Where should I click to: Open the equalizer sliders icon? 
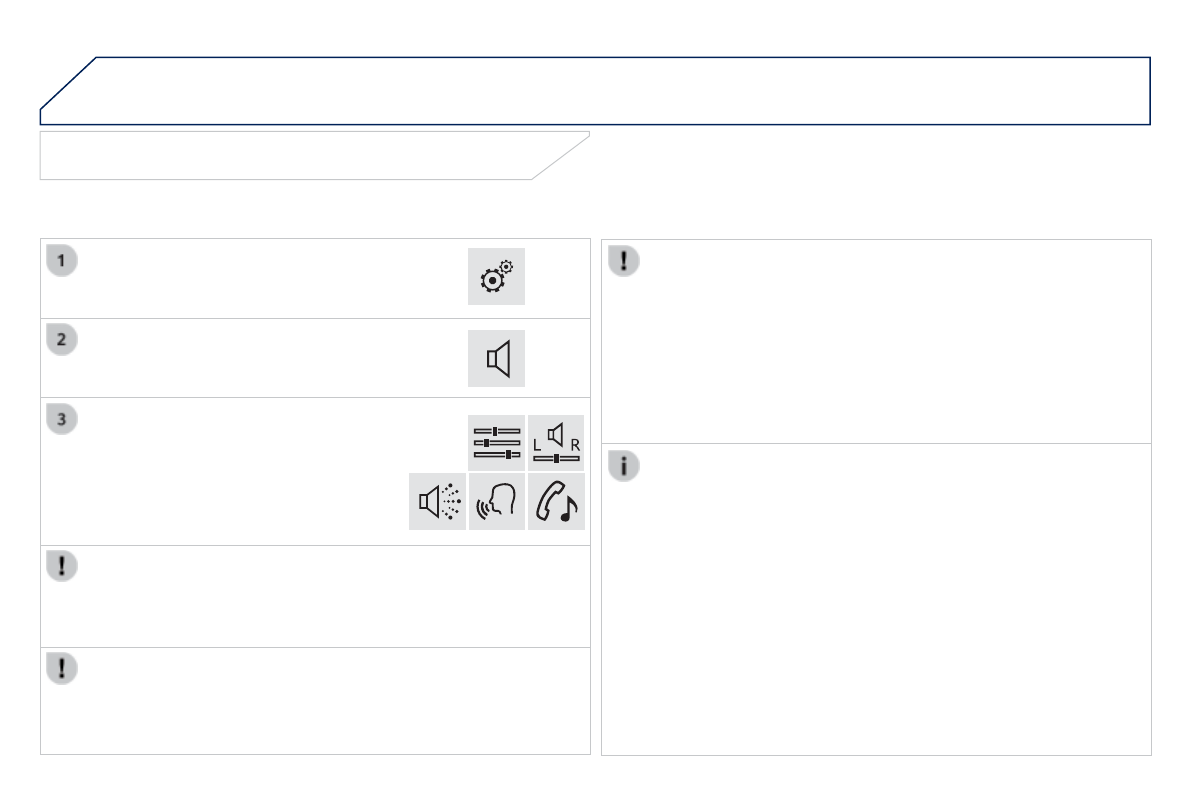(x=496, y=443)
